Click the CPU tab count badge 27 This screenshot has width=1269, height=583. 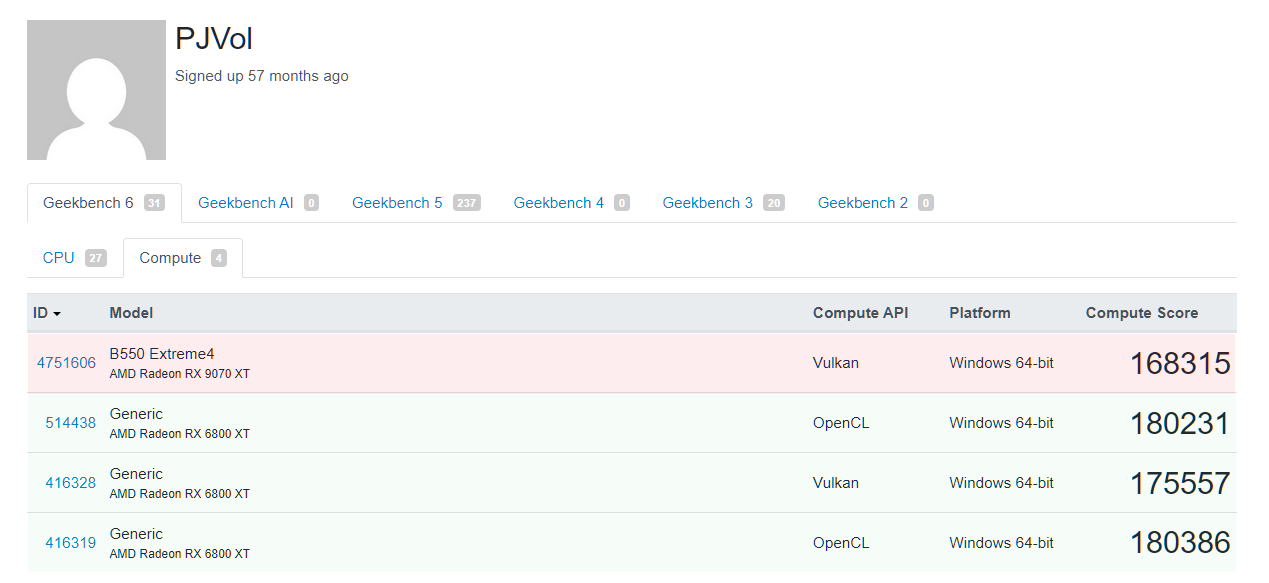(95, 258)
